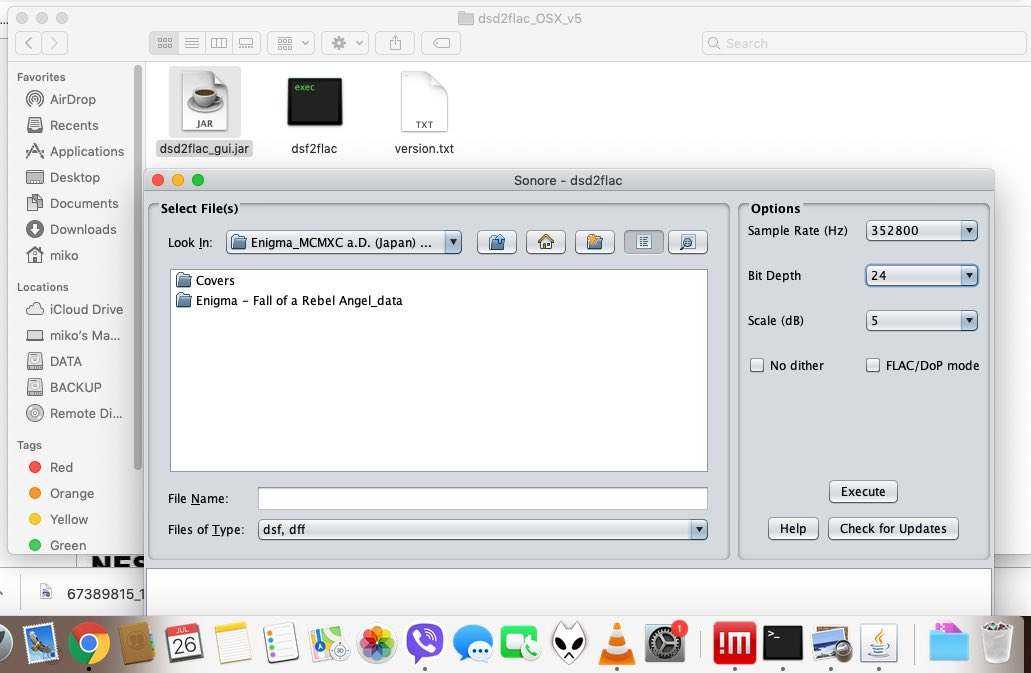Open the miko home folder in sidebar

51,256
